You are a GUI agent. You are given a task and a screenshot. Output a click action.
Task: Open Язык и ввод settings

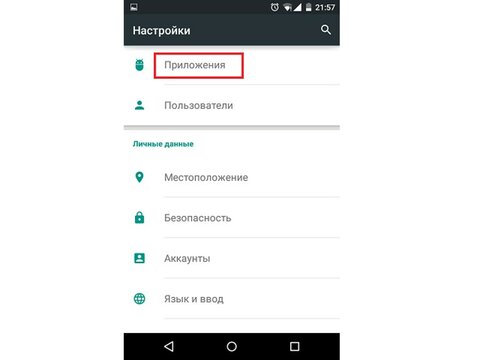pos(232,299)
